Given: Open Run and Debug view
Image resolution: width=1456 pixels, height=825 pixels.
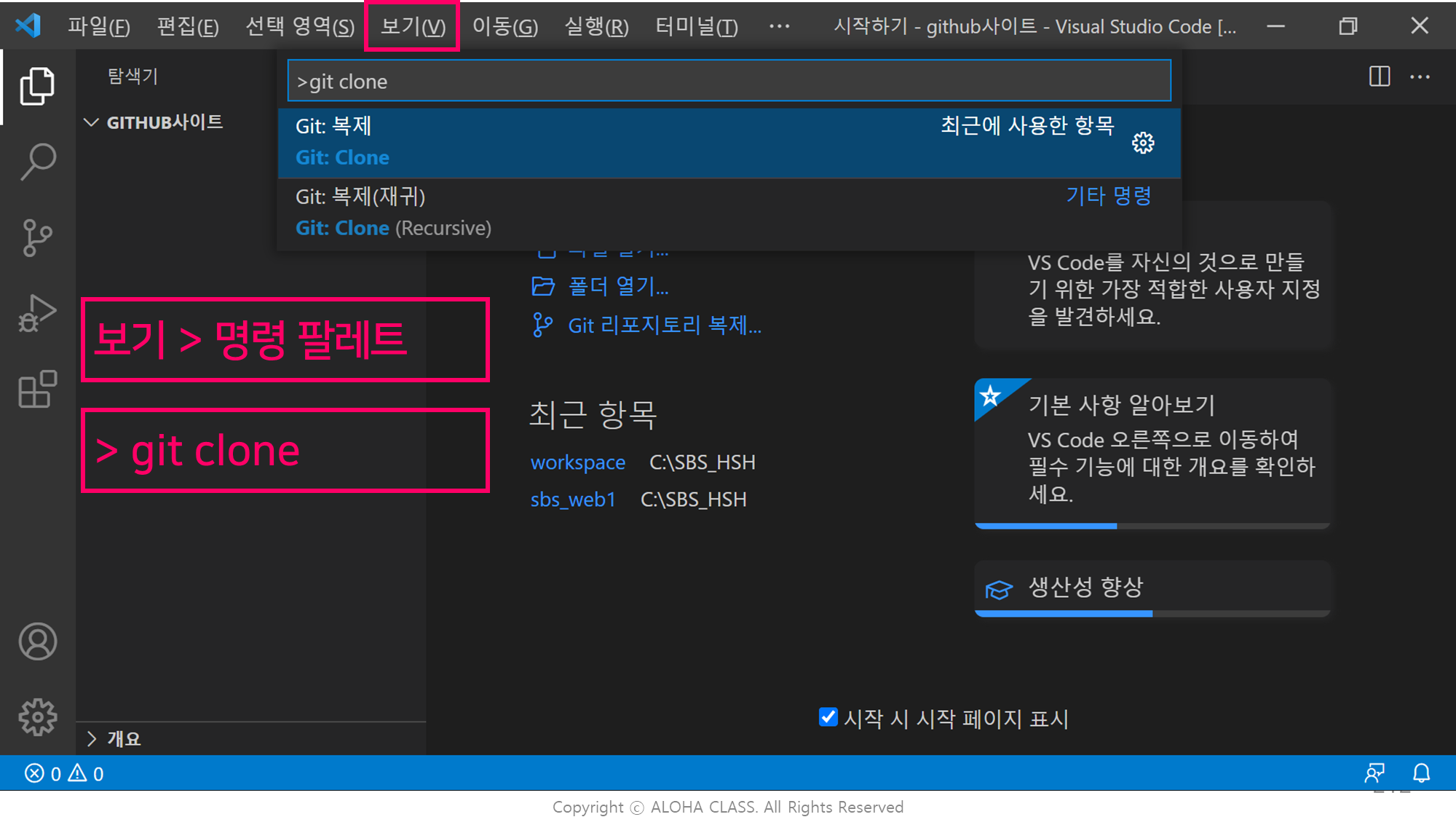Looking at the screenshot, I should tap(37, 314).
